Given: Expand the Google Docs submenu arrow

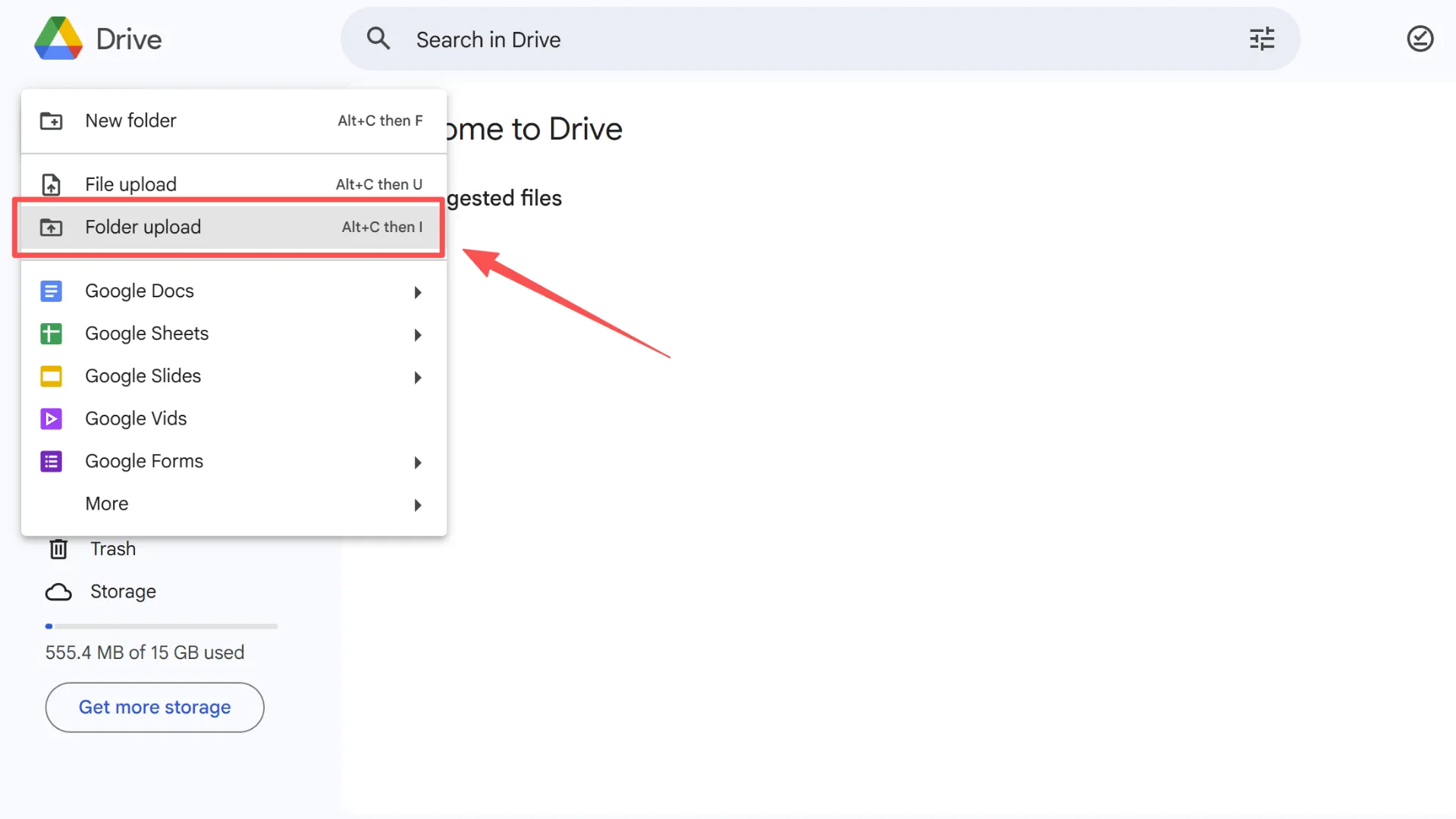Looking at the screenshot, I should point(418,292).
